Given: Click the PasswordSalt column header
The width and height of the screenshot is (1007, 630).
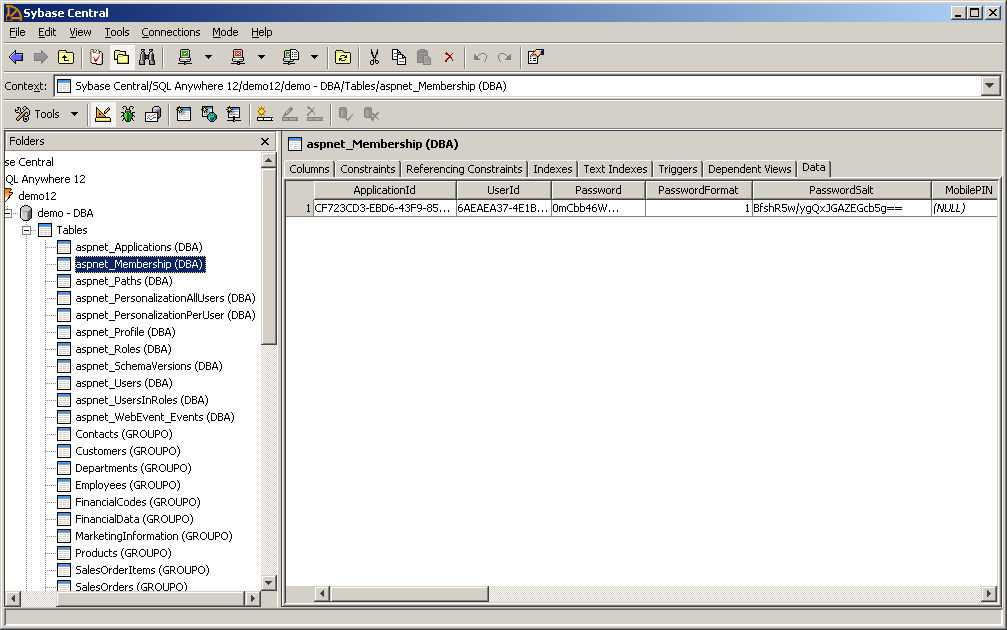Looking at the screenshot, I should coord(841,190).
